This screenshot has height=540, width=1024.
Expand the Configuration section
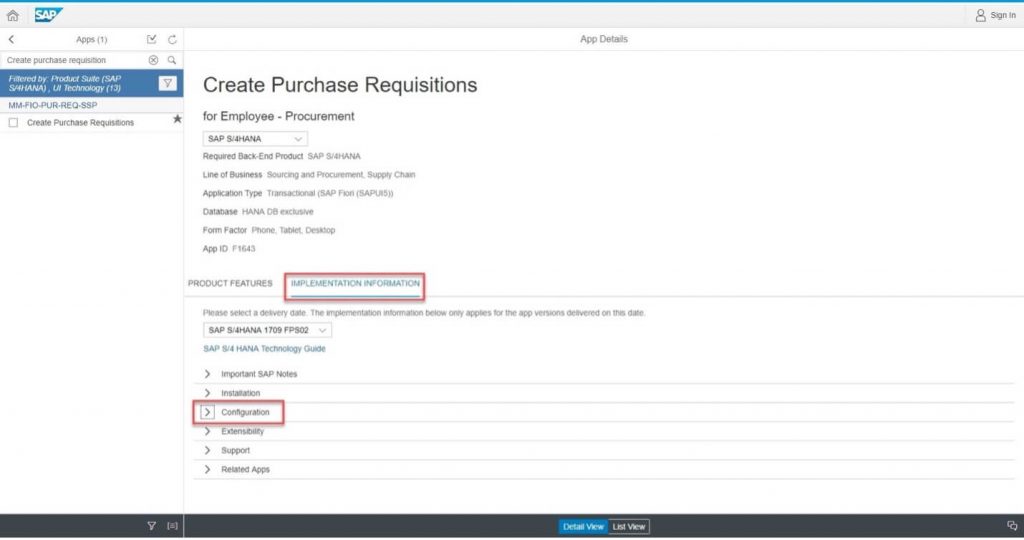click(x=207, y=412)
